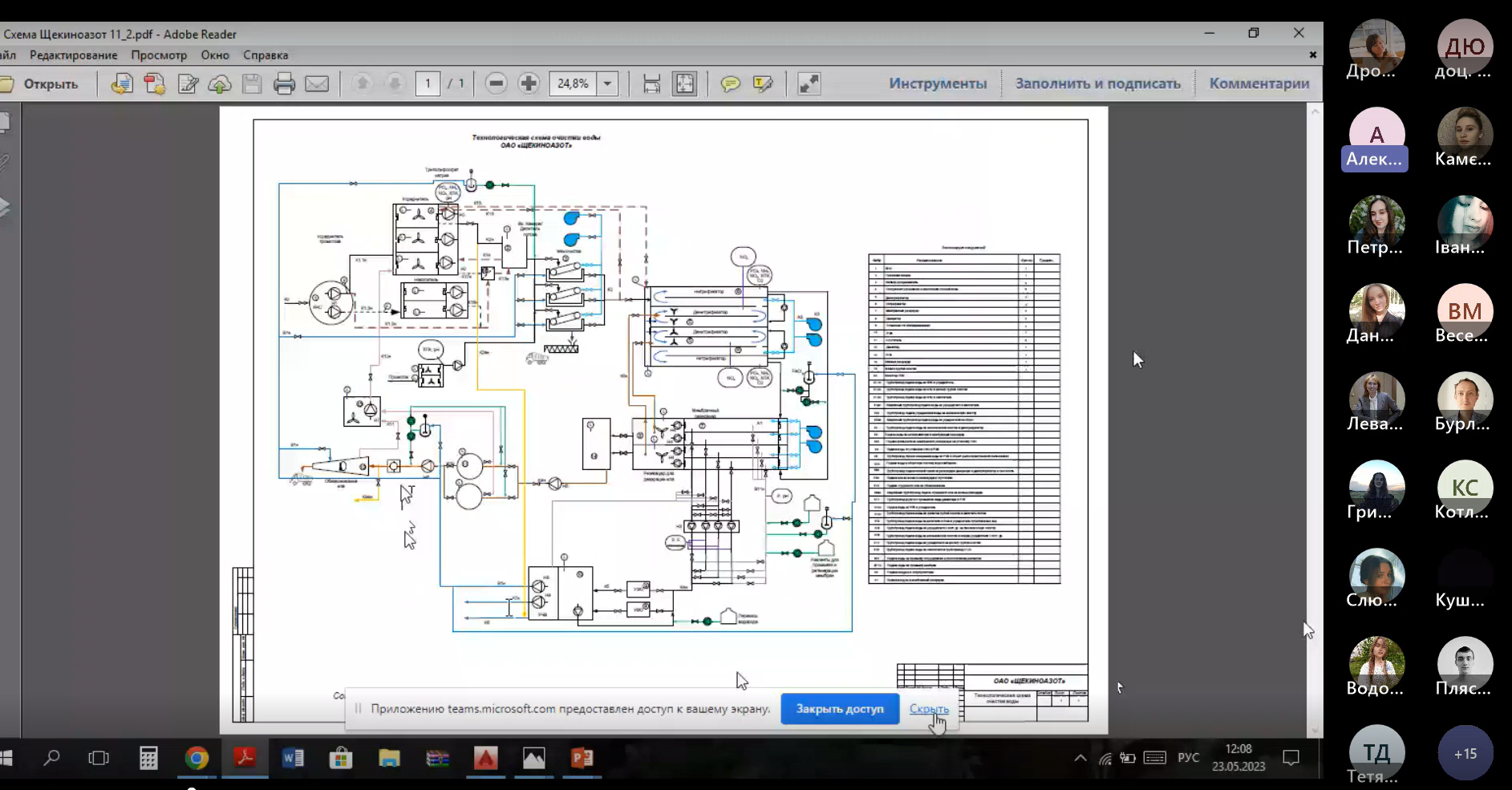
Task: Click the fit width scrolling mode icon
Action: click(651, 83)
